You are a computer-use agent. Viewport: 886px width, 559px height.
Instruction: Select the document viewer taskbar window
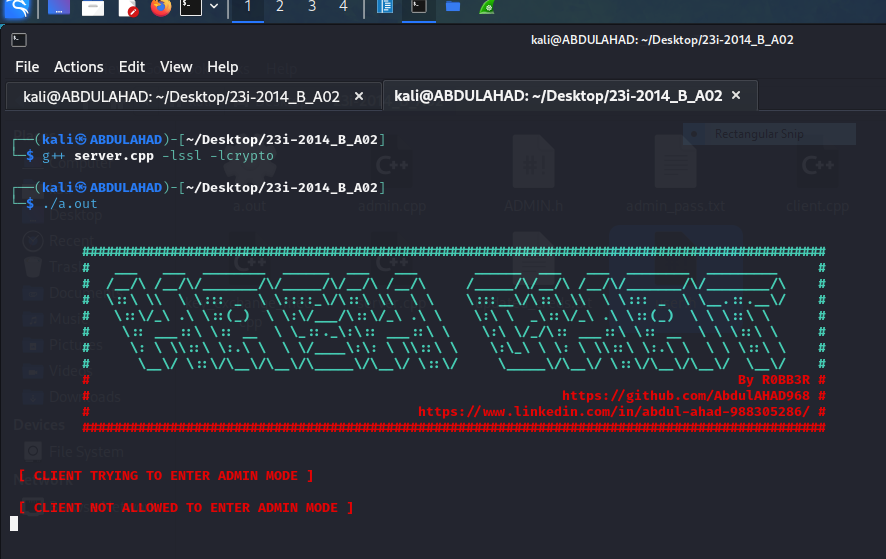[x=386, y=9]
